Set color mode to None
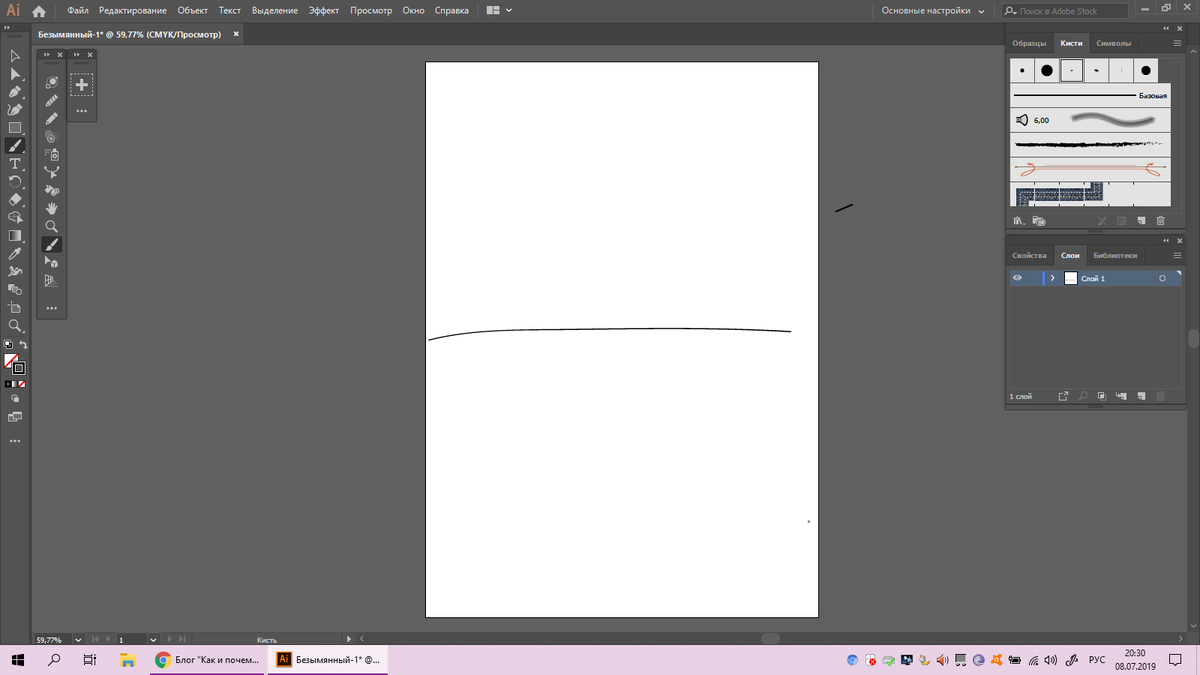 22,384
